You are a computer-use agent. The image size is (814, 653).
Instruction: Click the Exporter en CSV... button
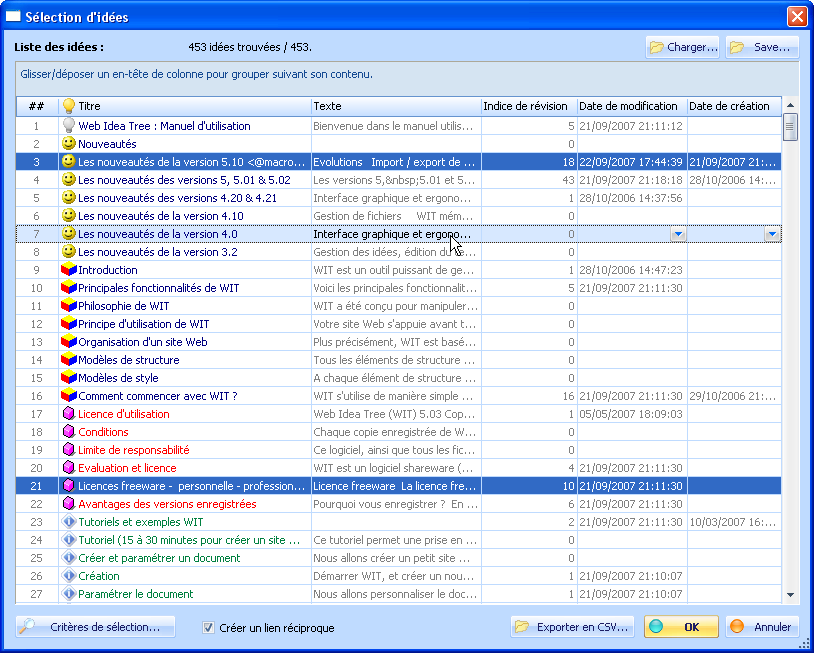[573, 627]
